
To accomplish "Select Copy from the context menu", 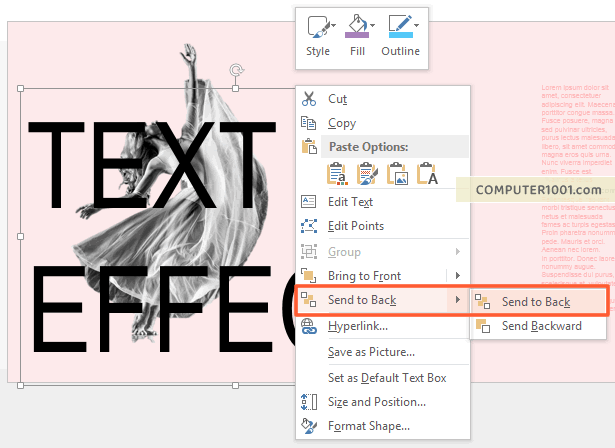I will 341,124.
